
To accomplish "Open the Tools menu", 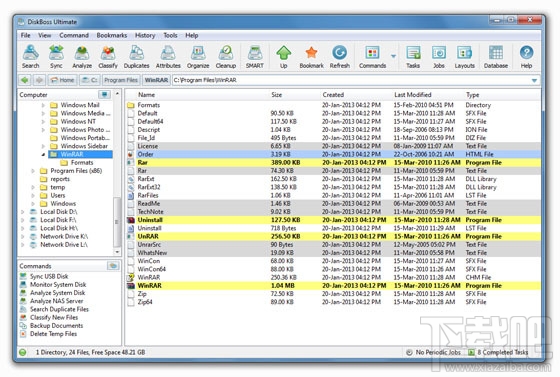I will click(x=170, y=35).
